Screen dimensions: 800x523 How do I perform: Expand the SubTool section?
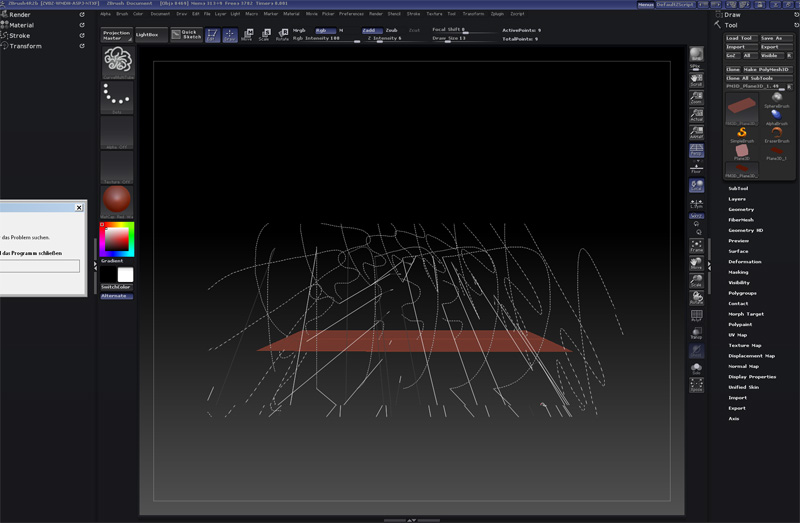tap(738, 188)
